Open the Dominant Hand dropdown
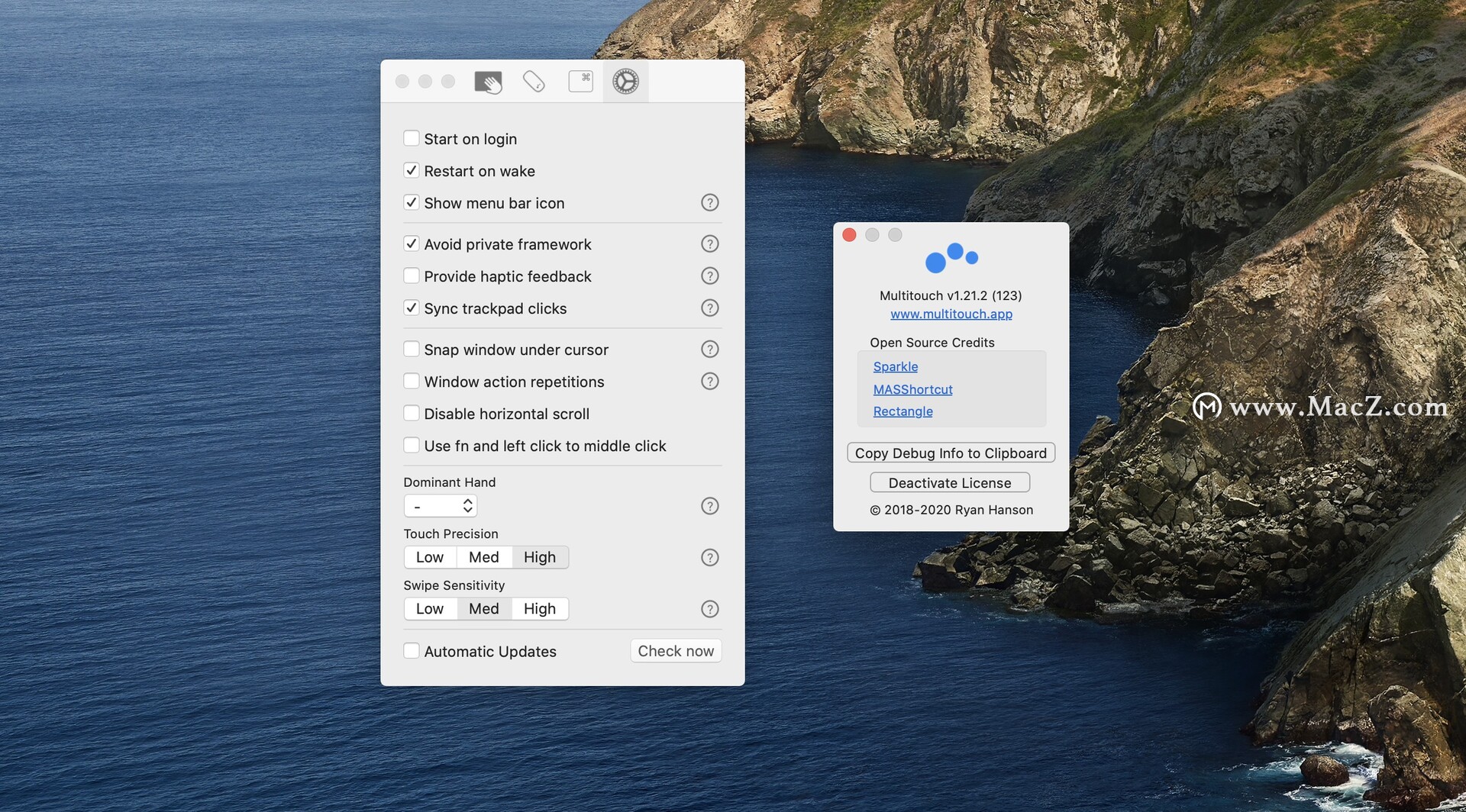 tap(441, 506)
